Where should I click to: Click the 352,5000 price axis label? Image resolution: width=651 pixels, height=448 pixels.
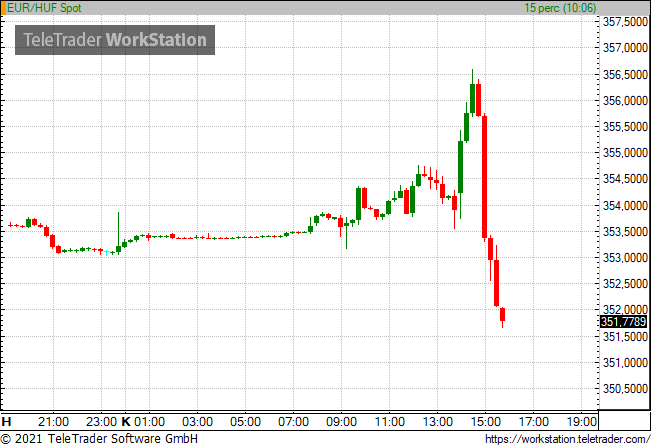(625, 284)
